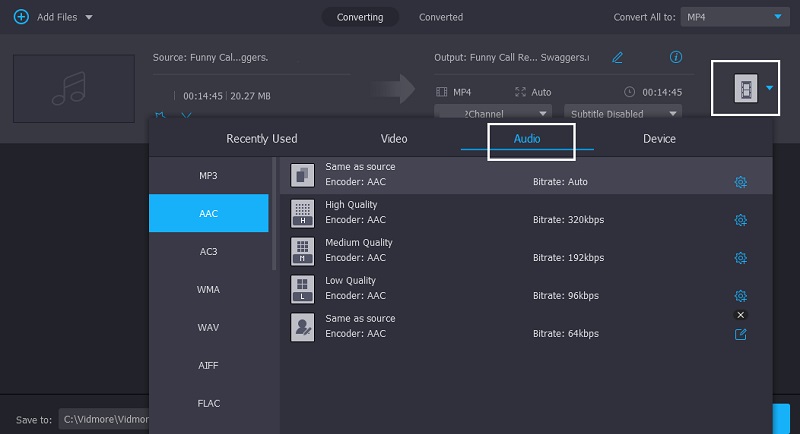Expand the Add Files dropdown arrow
800x434 pixels.
[x=89, y=17]
